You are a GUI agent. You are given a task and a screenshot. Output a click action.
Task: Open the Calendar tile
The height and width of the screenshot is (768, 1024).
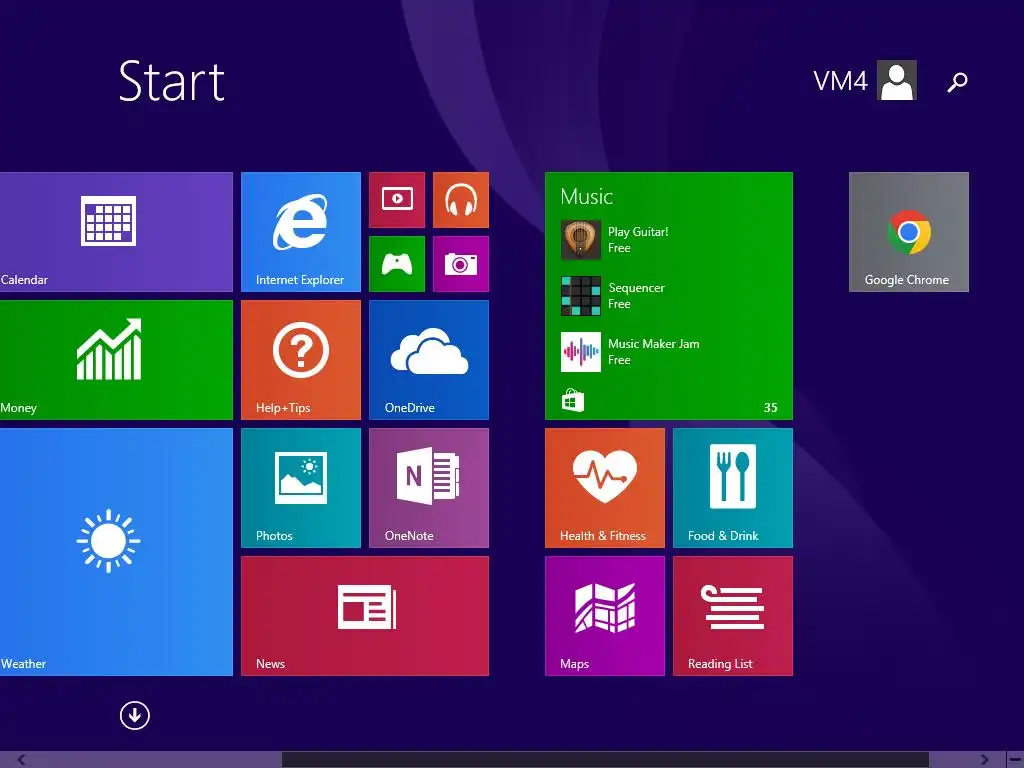pos(116,232)
